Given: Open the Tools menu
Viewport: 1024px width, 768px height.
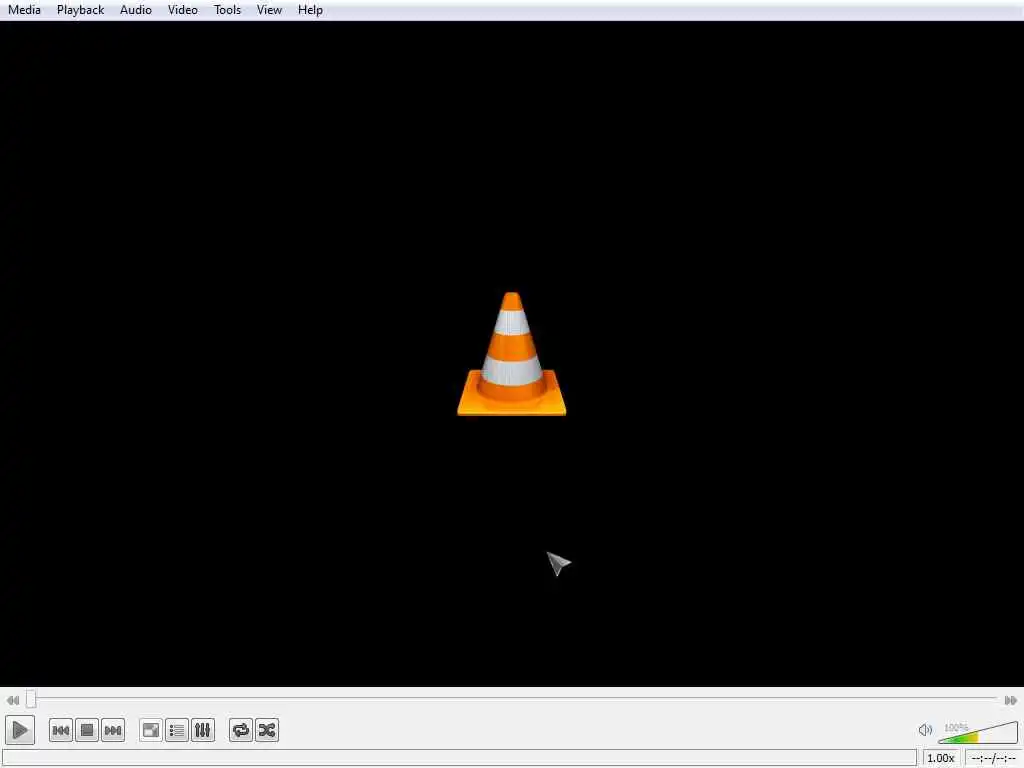Looking at the screenshot, I should pyautogui.click(x=227, y=10).
